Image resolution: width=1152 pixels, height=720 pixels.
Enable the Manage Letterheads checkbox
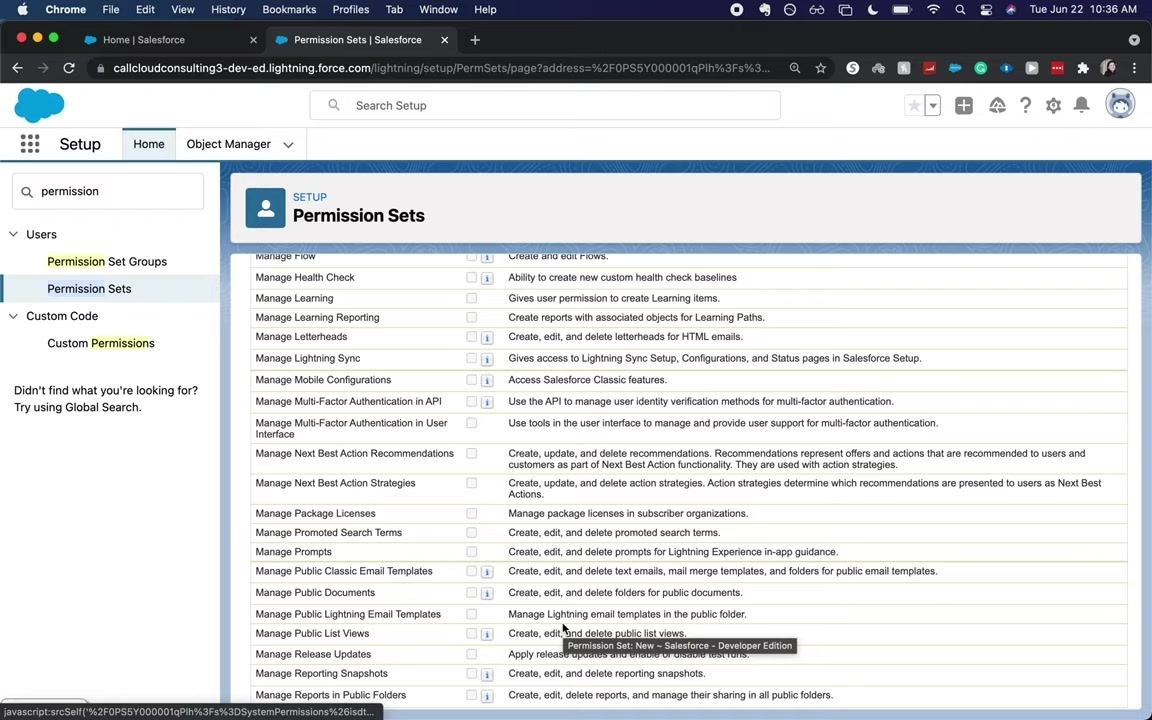click(472, 336)
